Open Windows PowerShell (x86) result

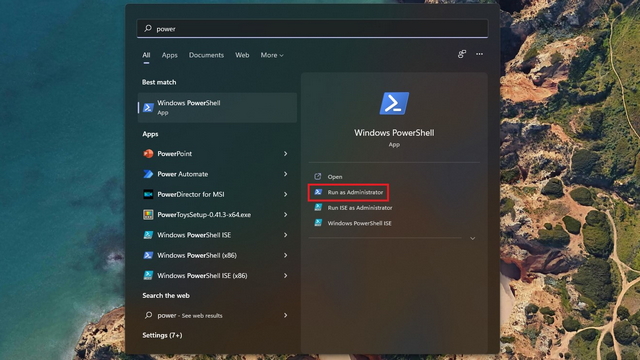(216, 256)
